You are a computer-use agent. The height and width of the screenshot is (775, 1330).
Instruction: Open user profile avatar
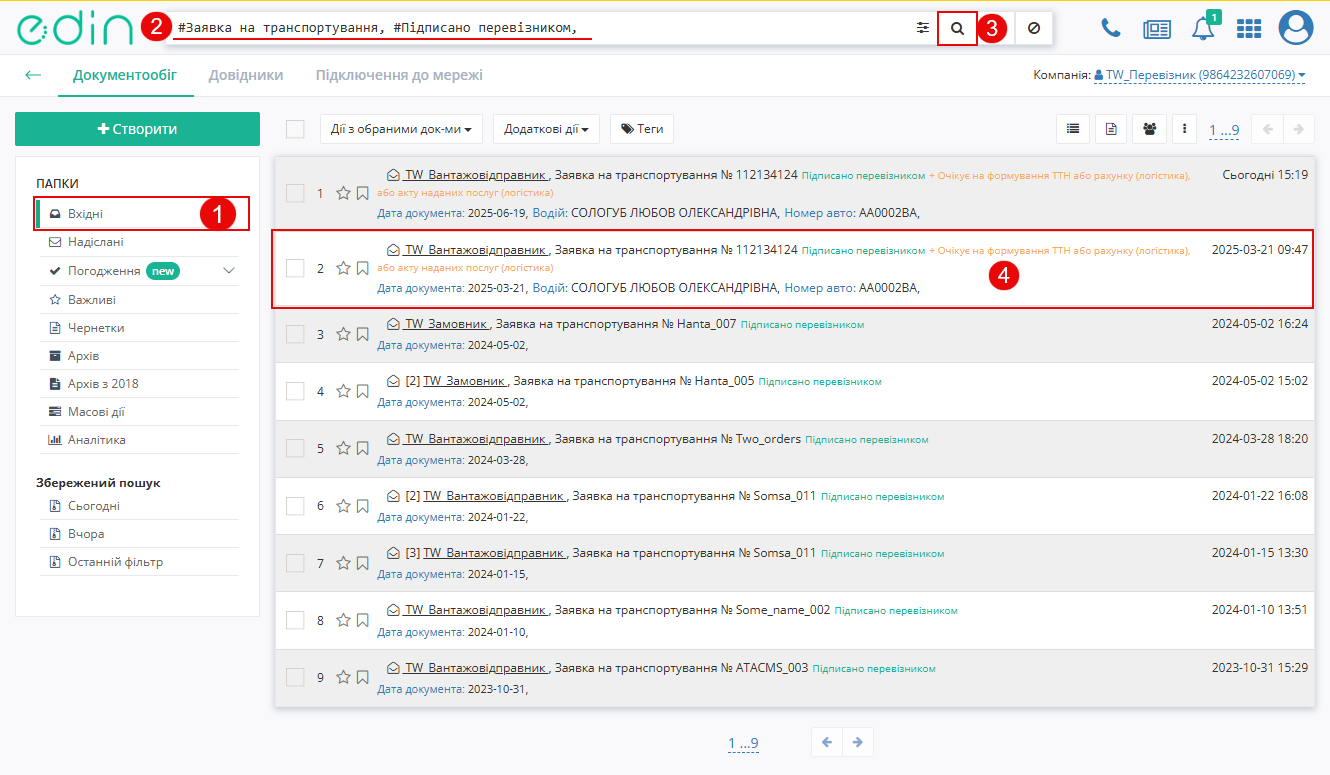click(x=1296, y=28)
